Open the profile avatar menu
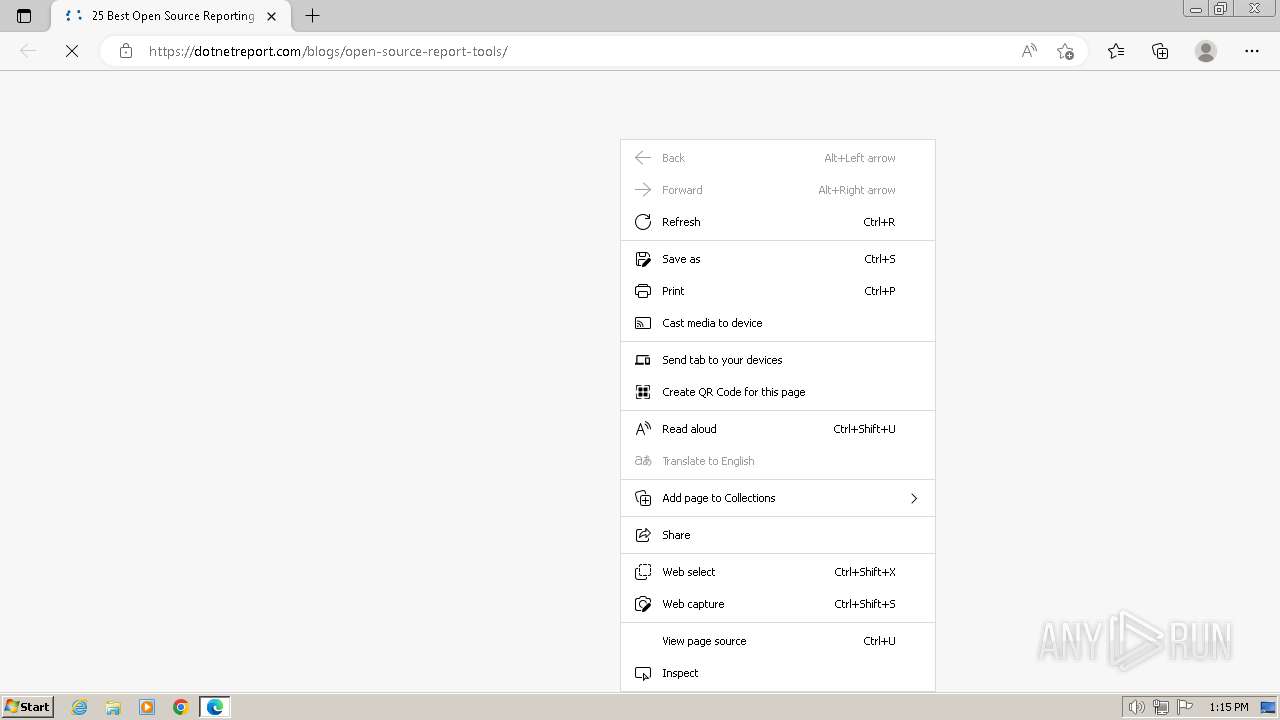Screen dimensions: 1280x720 click(1206, 51)
